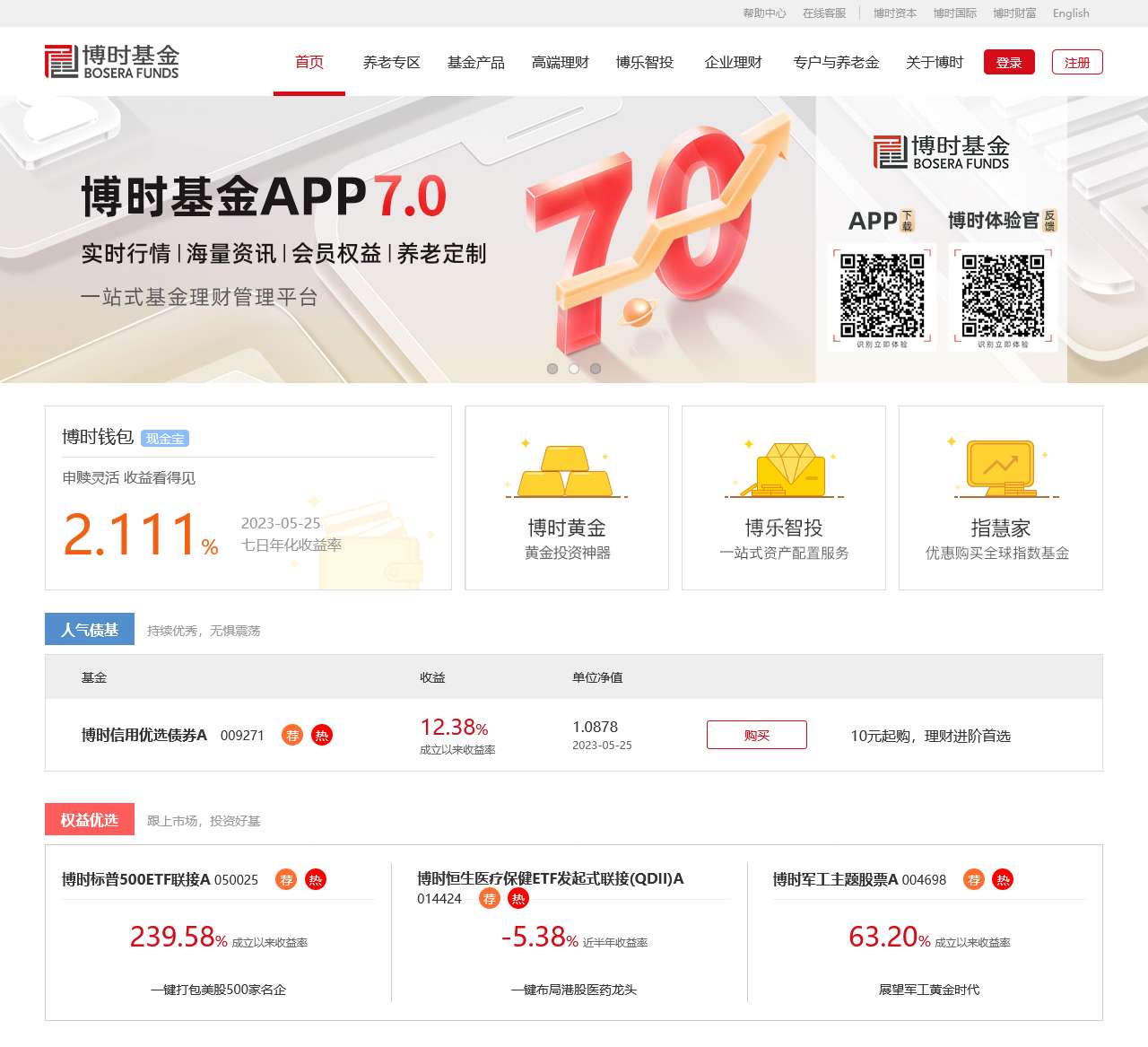Click the 单位净值 column header
Viewport: 1148px width, 1047px height.
click(597, 677)
